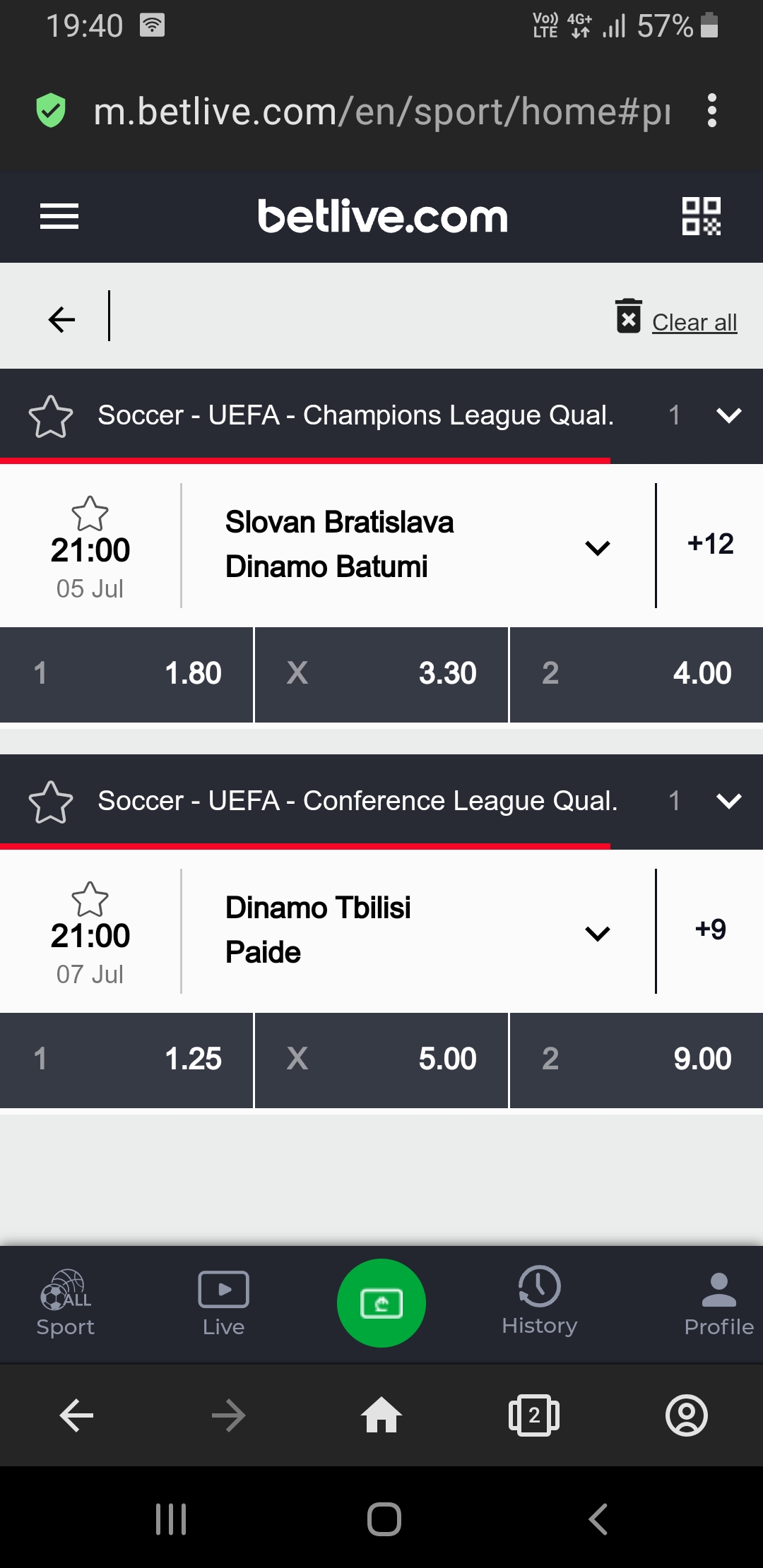Viewport: 763px width, 1568px height.
Task: Collapse the Champions League Qual. section
Action: (728, 415)
